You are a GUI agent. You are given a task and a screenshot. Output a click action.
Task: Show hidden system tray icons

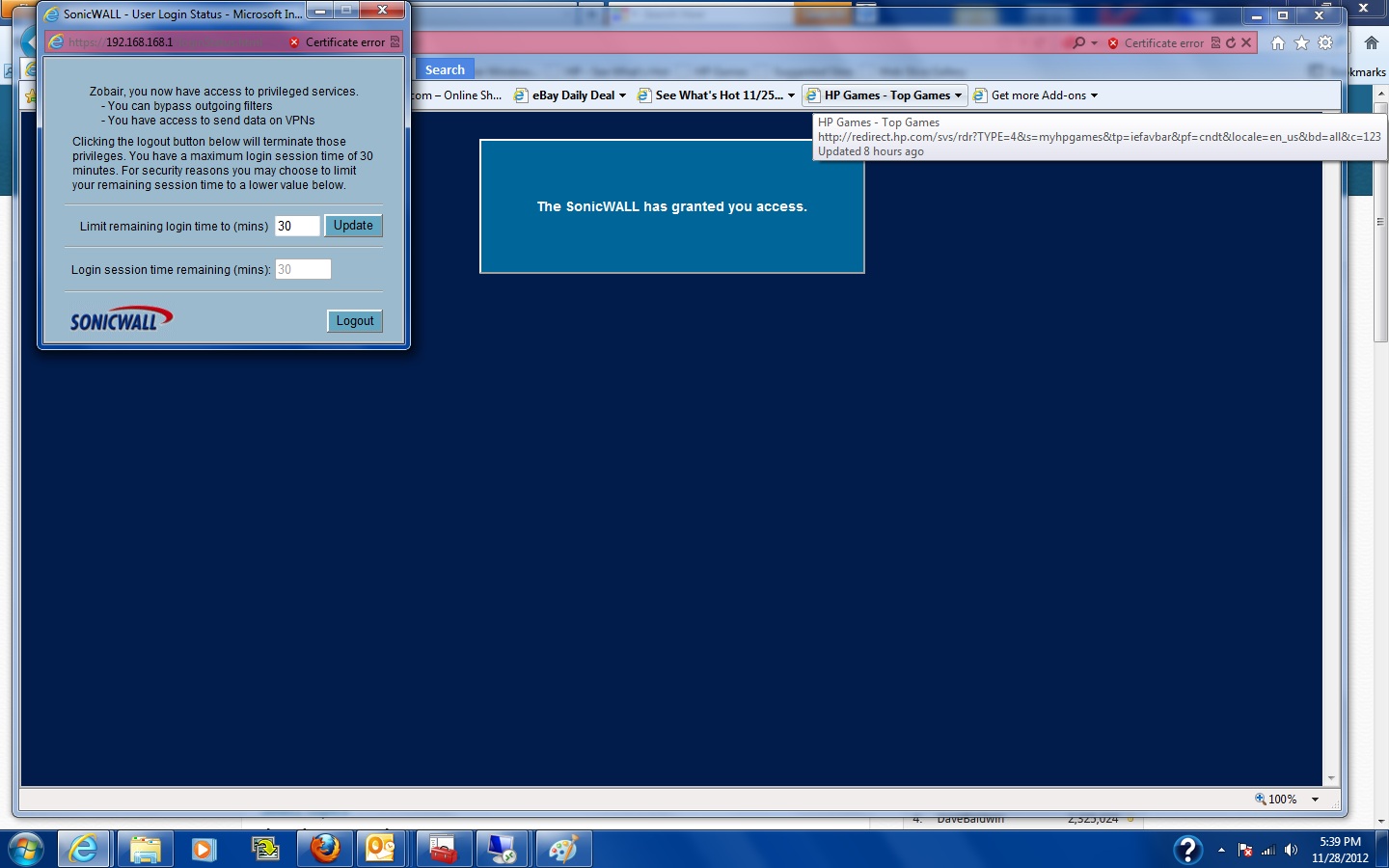pyautogui.click(x=1221, y=850)
